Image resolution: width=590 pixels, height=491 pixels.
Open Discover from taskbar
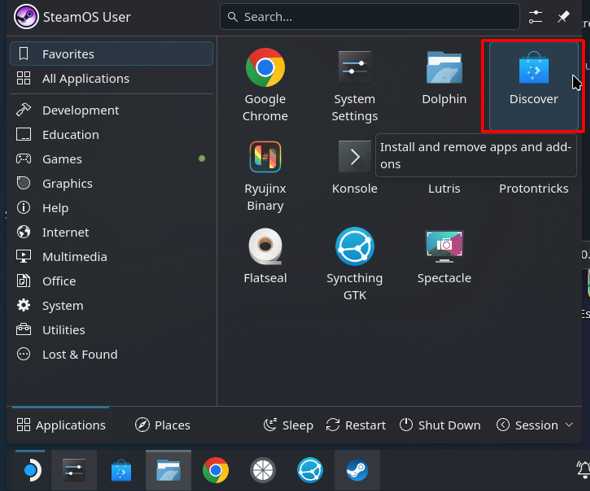point(121,470)
